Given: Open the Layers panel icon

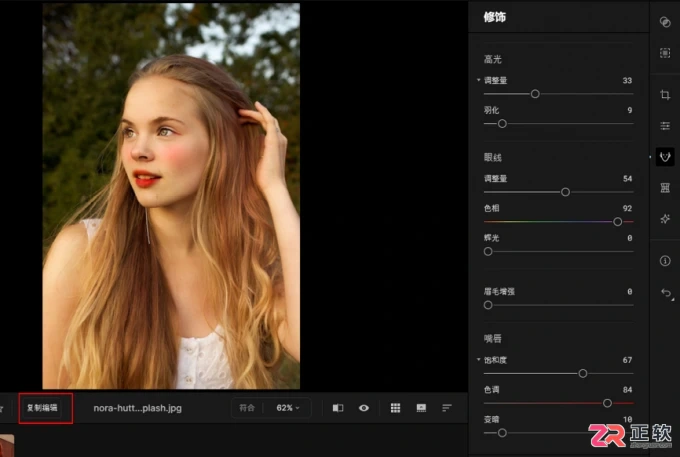Looking at the screenshot, I should click(665, 22).
